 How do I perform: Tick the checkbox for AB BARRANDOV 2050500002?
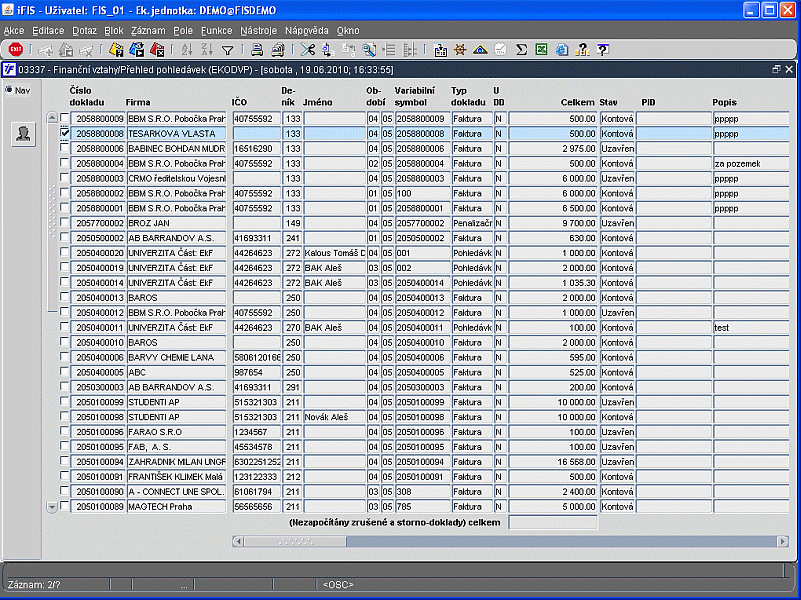pos(64,237)
